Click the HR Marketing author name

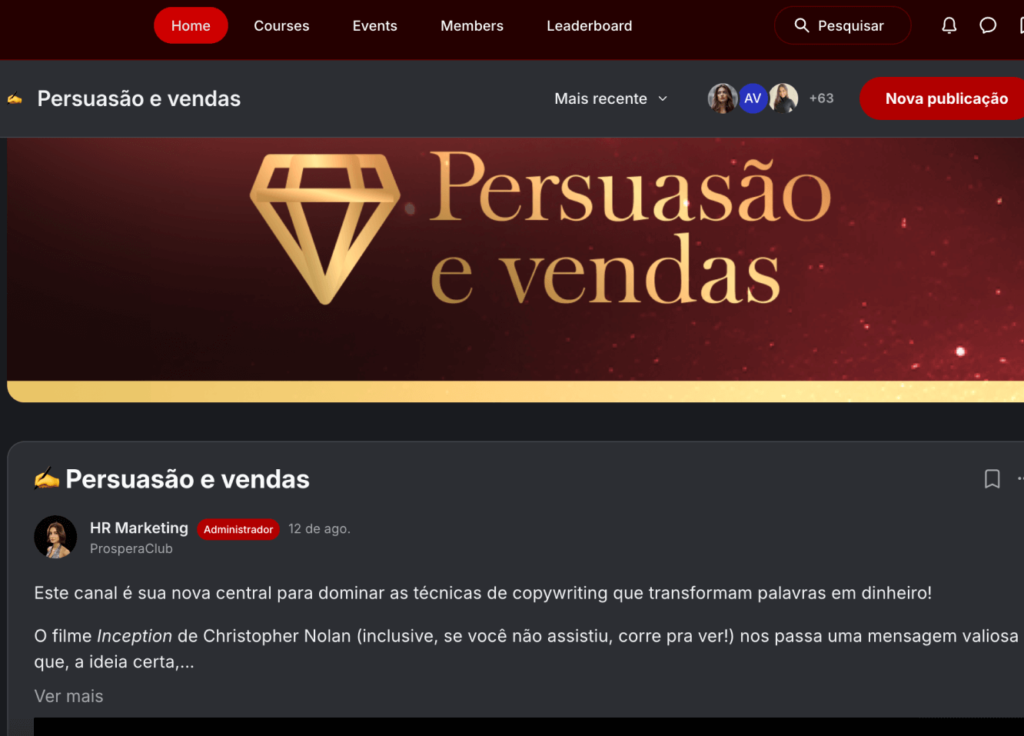click(138, 528)
